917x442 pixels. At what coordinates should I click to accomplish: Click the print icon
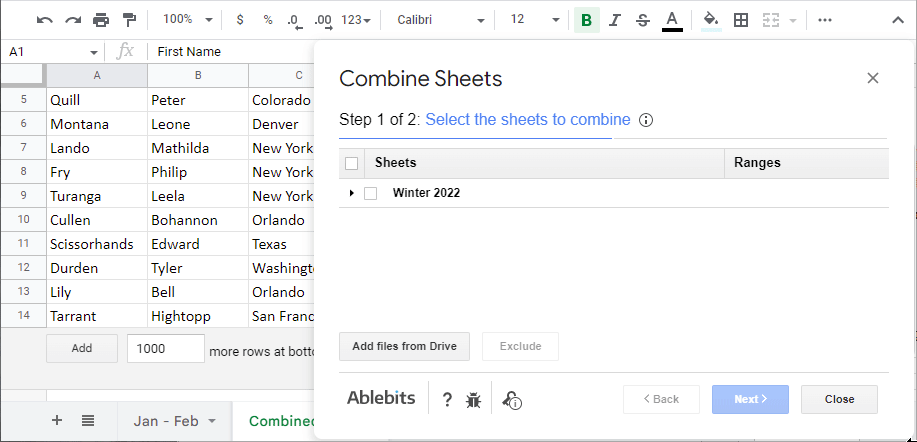[x=101, y=20]
